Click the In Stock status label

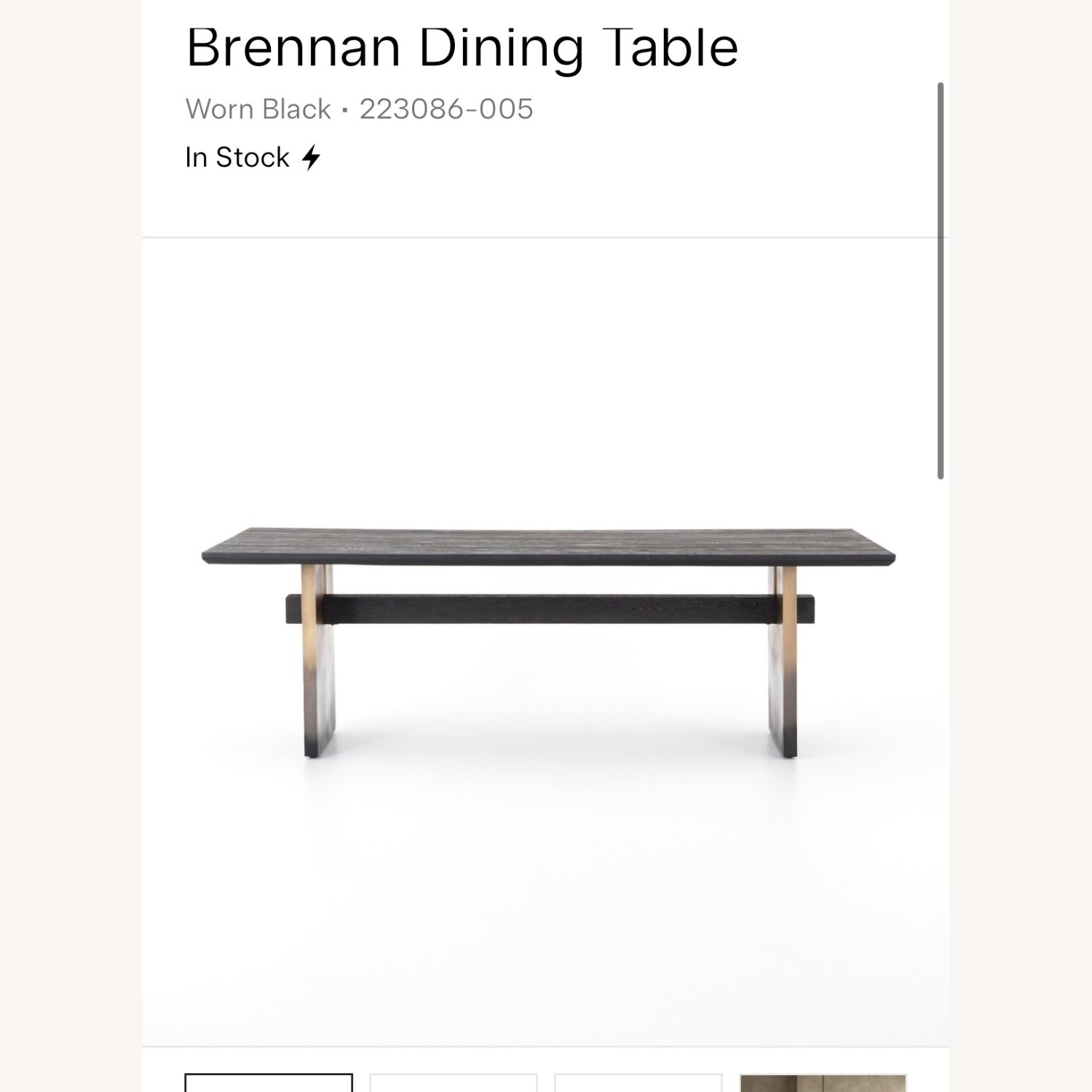237,157
